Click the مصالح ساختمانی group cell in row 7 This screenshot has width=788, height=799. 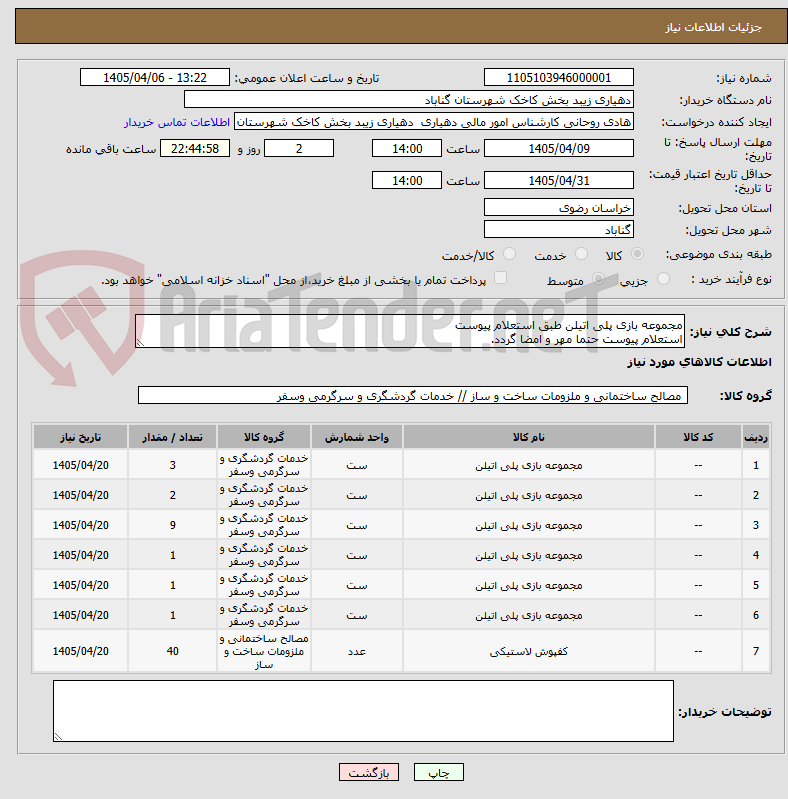264,651
